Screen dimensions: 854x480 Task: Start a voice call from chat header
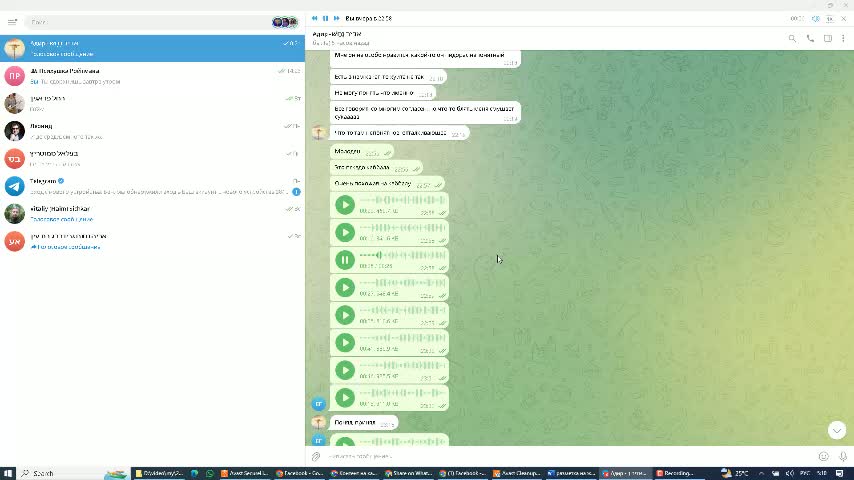coord(810,39)
